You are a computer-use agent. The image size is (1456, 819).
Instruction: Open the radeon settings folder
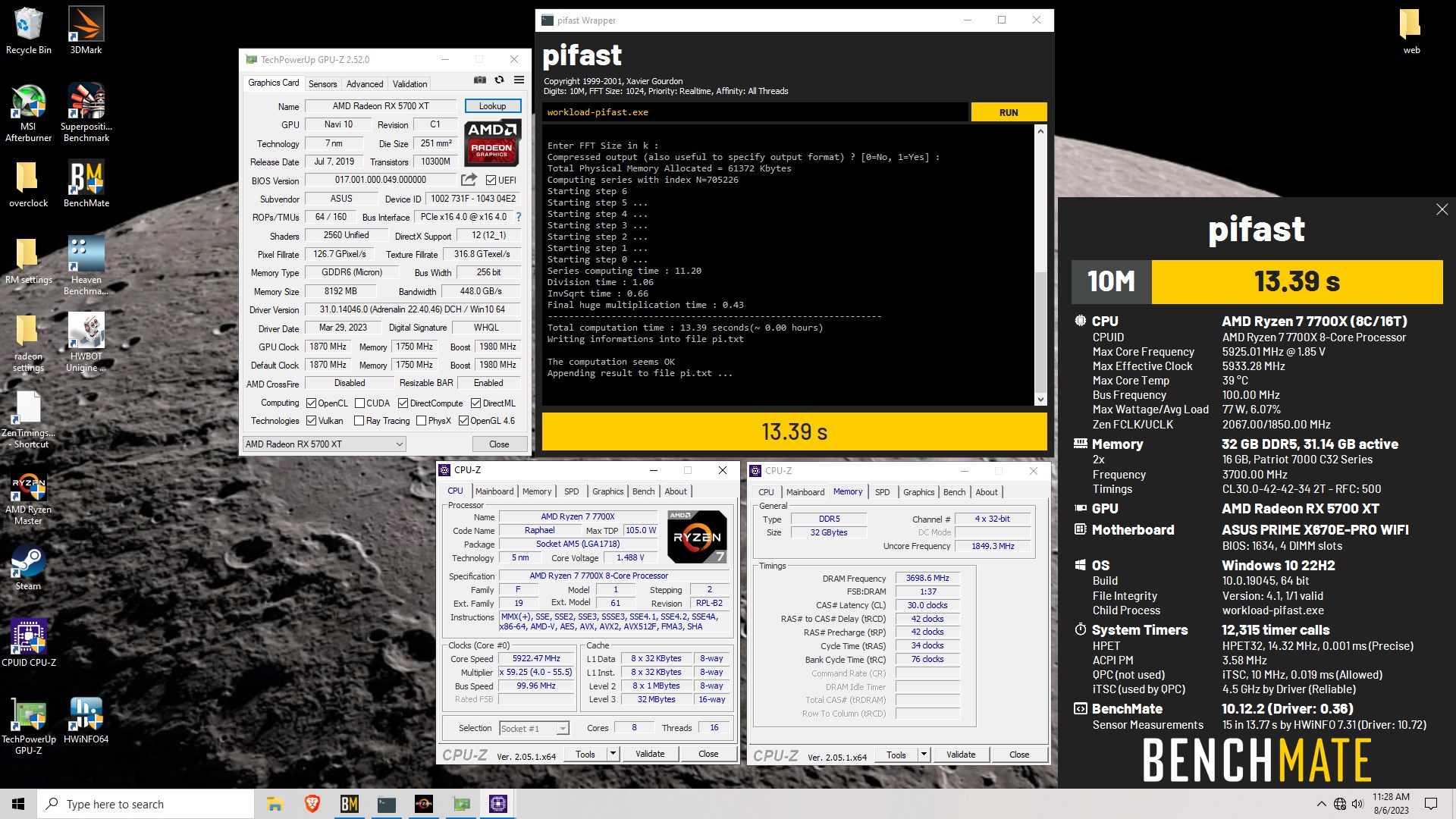point(29,343)
